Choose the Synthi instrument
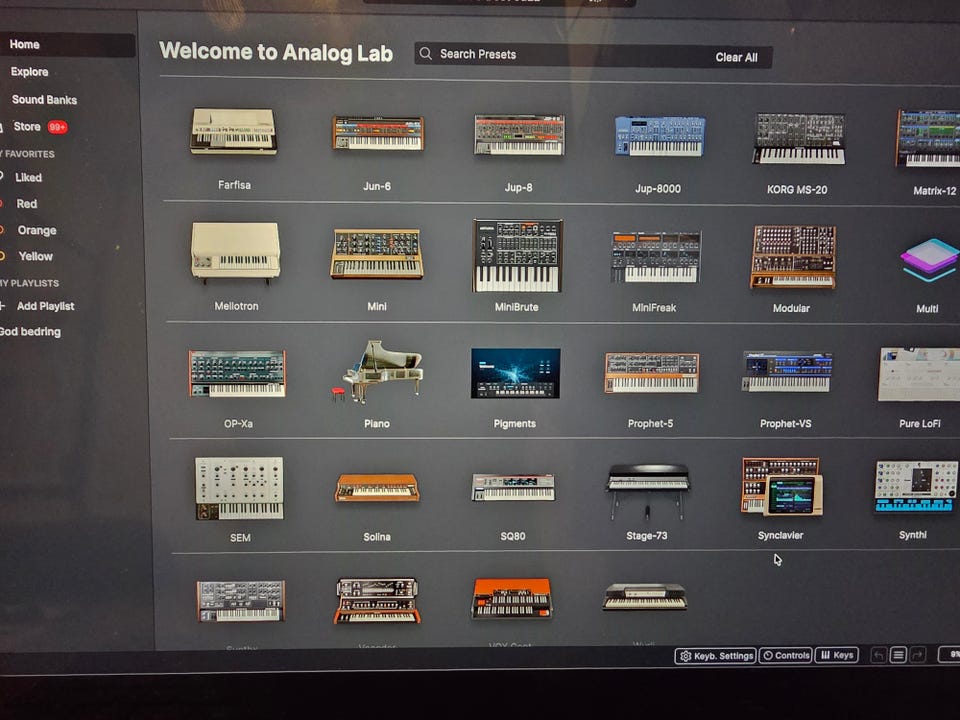The image size is (960, 720). click(x=916, y=487)
